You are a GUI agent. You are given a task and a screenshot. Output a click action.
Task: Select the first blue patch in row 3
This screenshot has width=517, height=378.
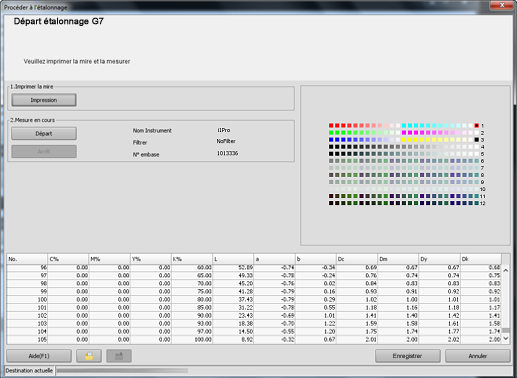tap(331, 140)
